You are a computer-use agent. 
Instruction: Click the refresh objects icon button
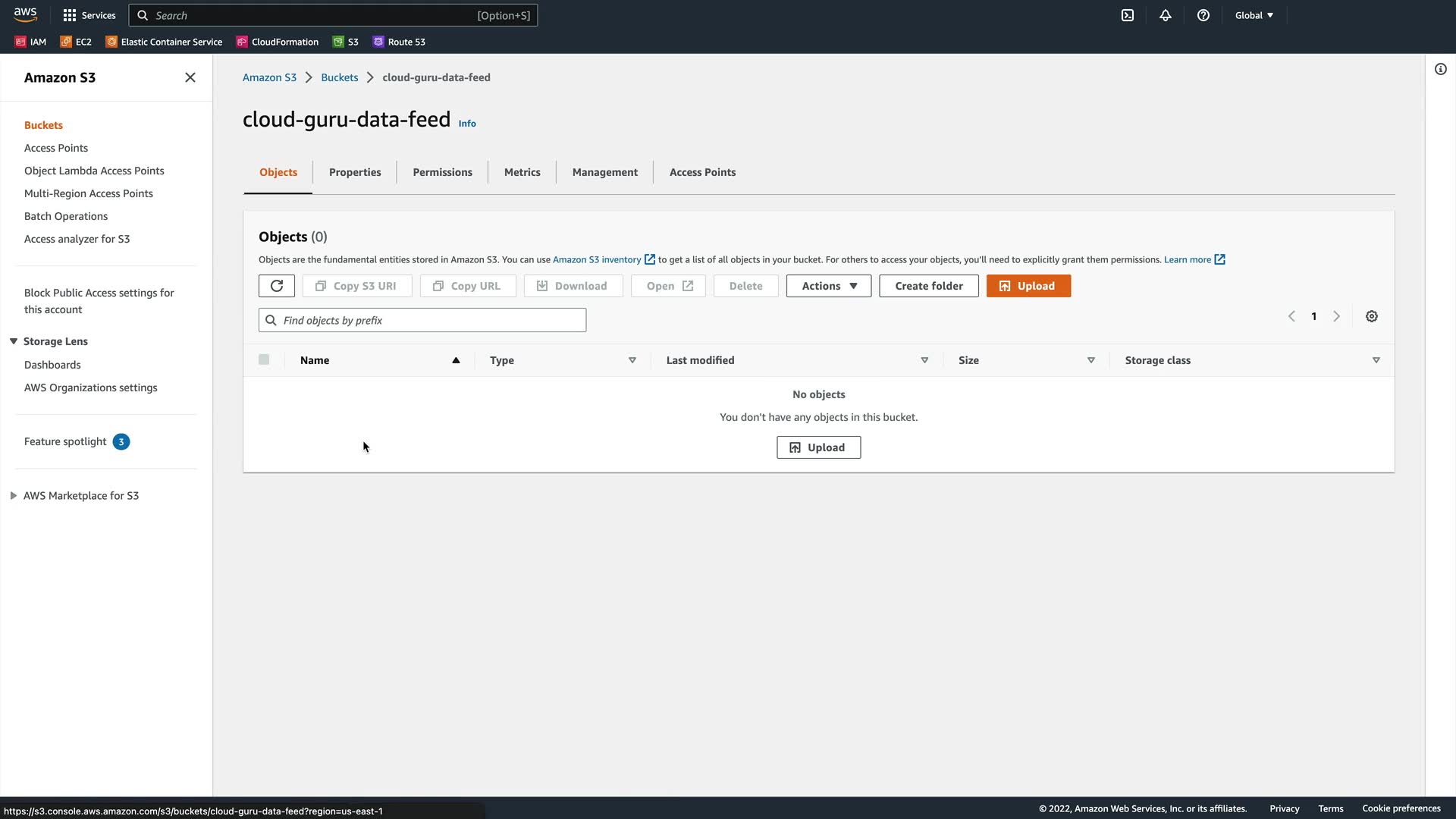pyautogui.click(x=276, y=286)
